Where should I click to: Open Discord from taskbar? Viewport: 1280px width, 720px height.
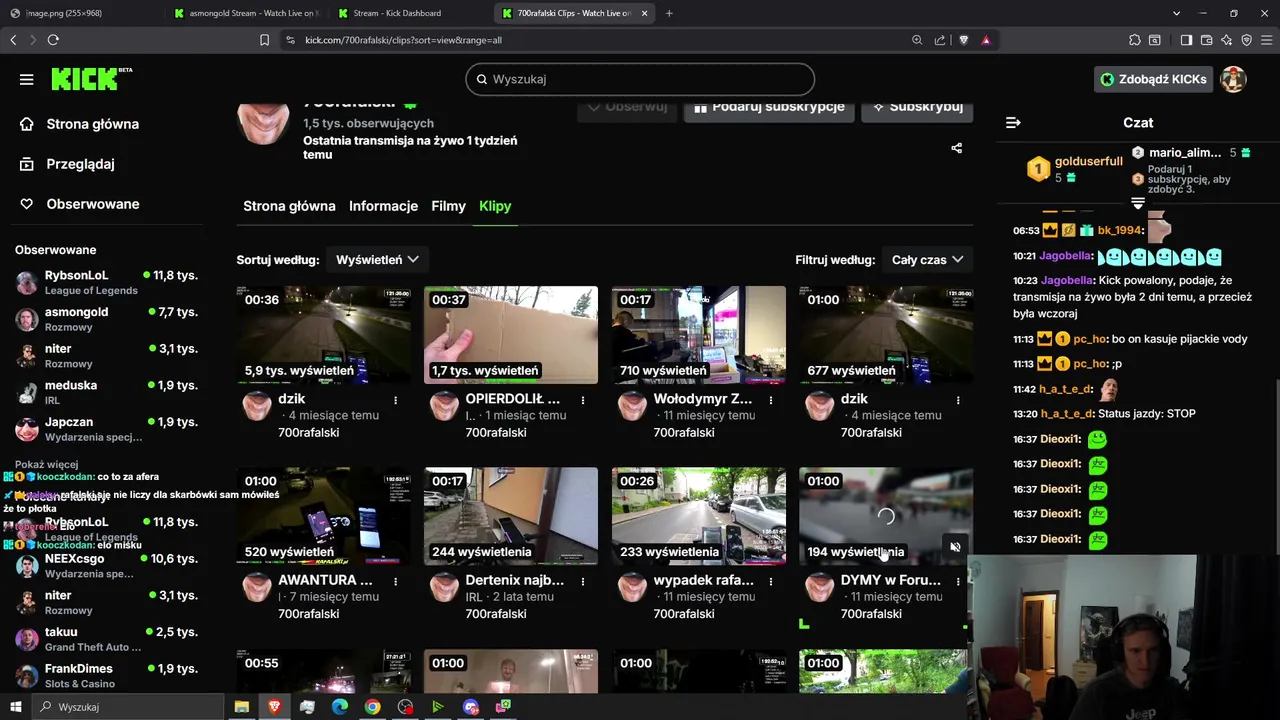pos(471,707)
